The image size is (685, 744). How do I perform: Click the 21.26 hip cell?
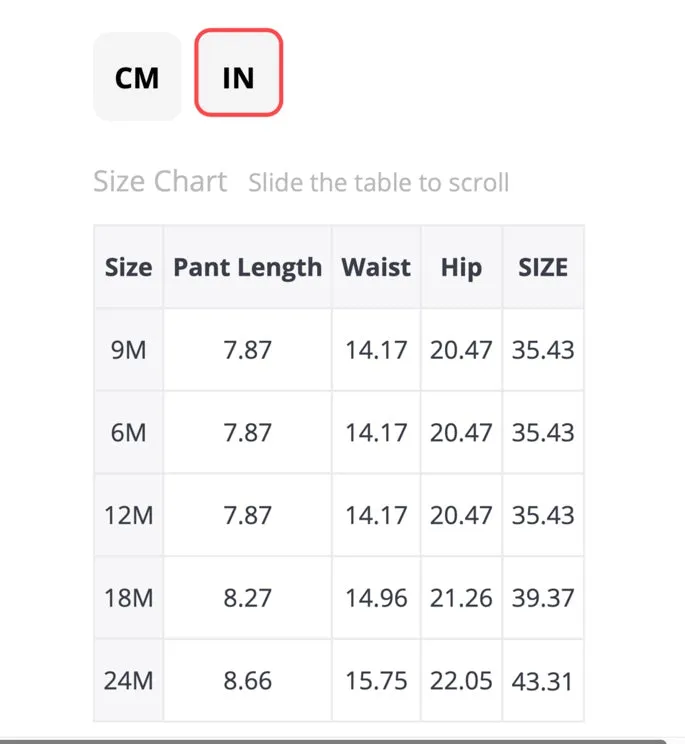[x=461, y=598]
